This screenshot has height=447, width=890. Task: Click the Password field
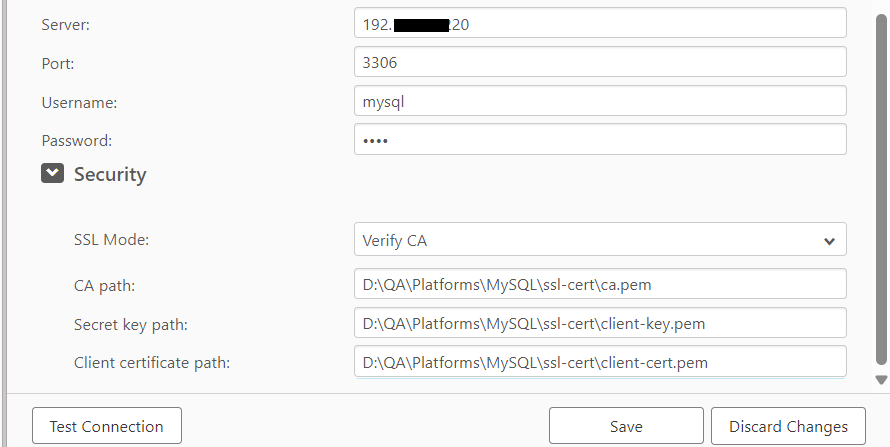[x=600, y=139]
